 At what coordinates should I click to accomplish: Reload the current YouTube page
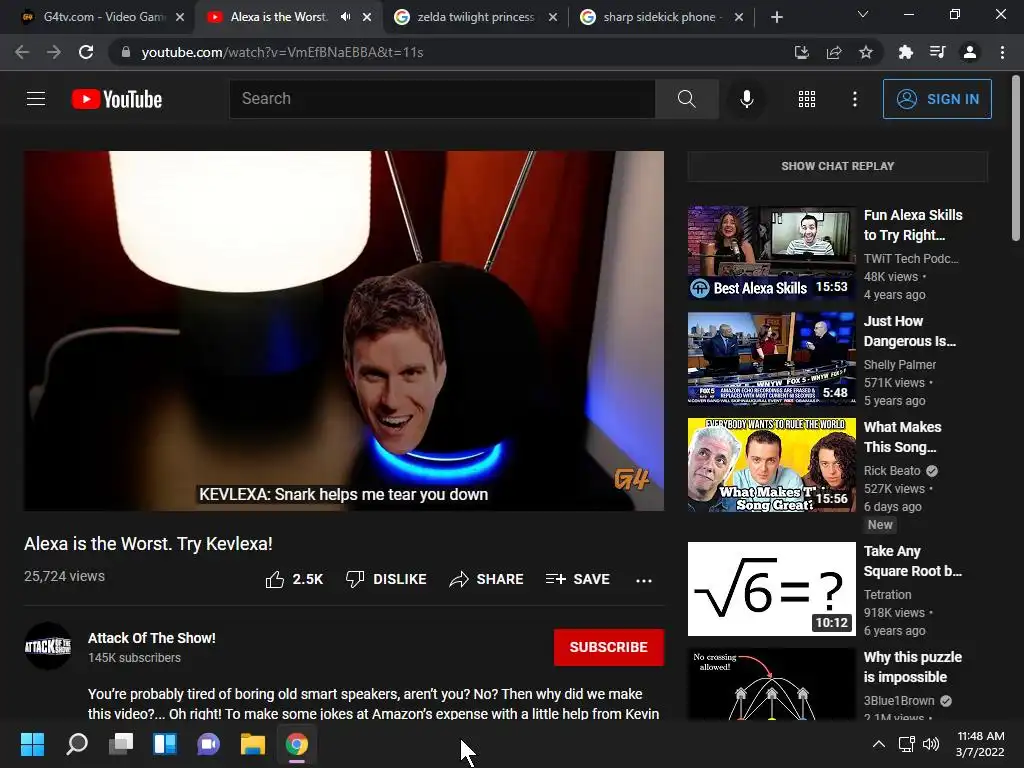tap(86, 52)
